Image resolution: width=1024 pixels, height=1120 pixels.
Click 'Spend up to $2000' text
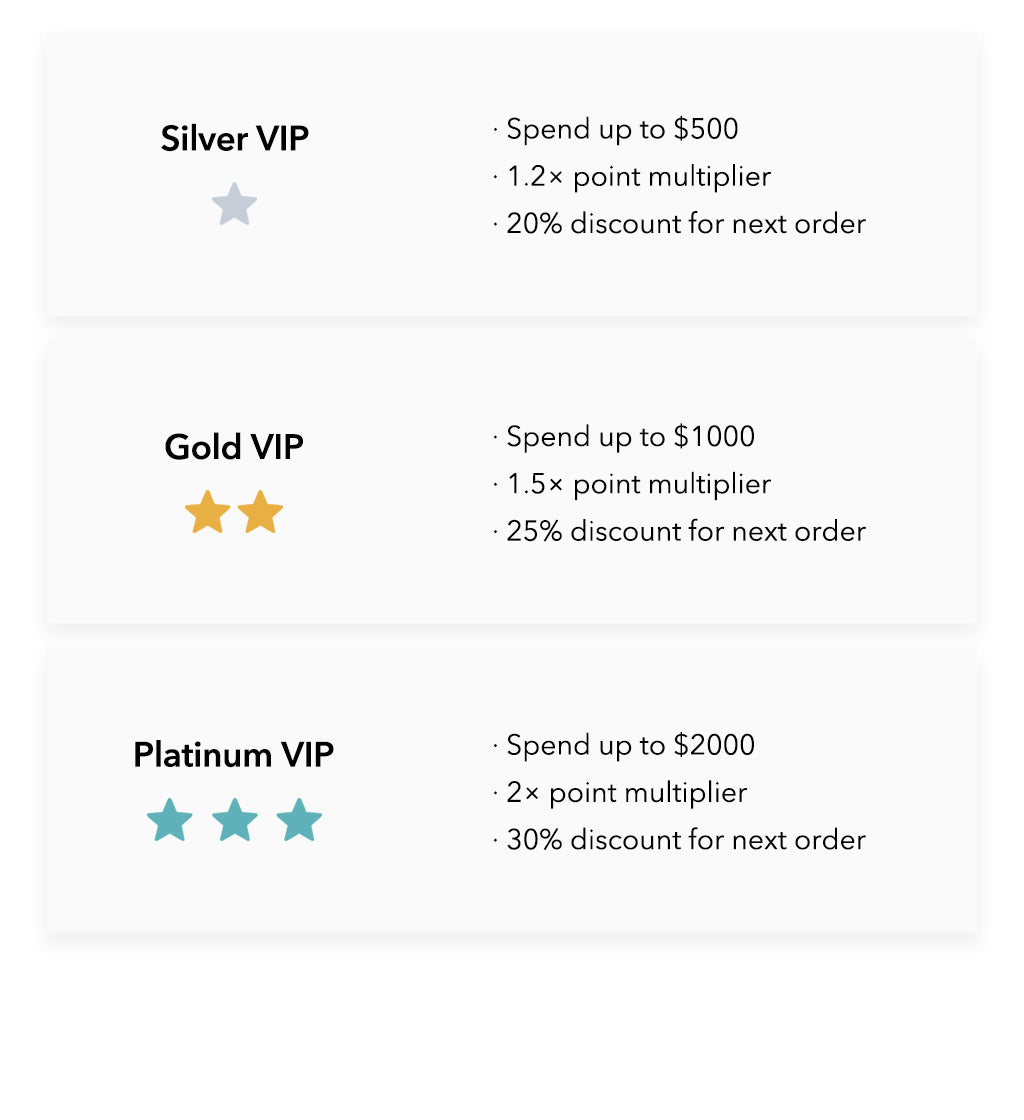pyautogui.click(x=630, y=745)
